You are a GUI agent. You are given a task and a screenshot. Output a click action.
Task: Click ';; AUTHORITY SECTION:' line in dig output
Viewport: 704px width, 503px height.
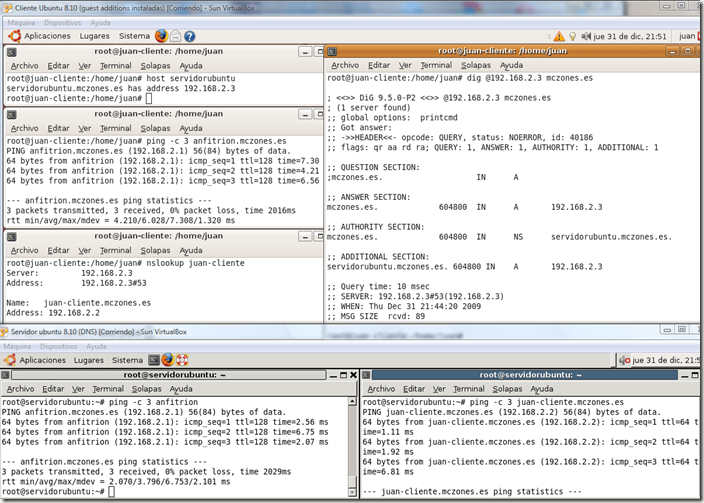point(375,227)
